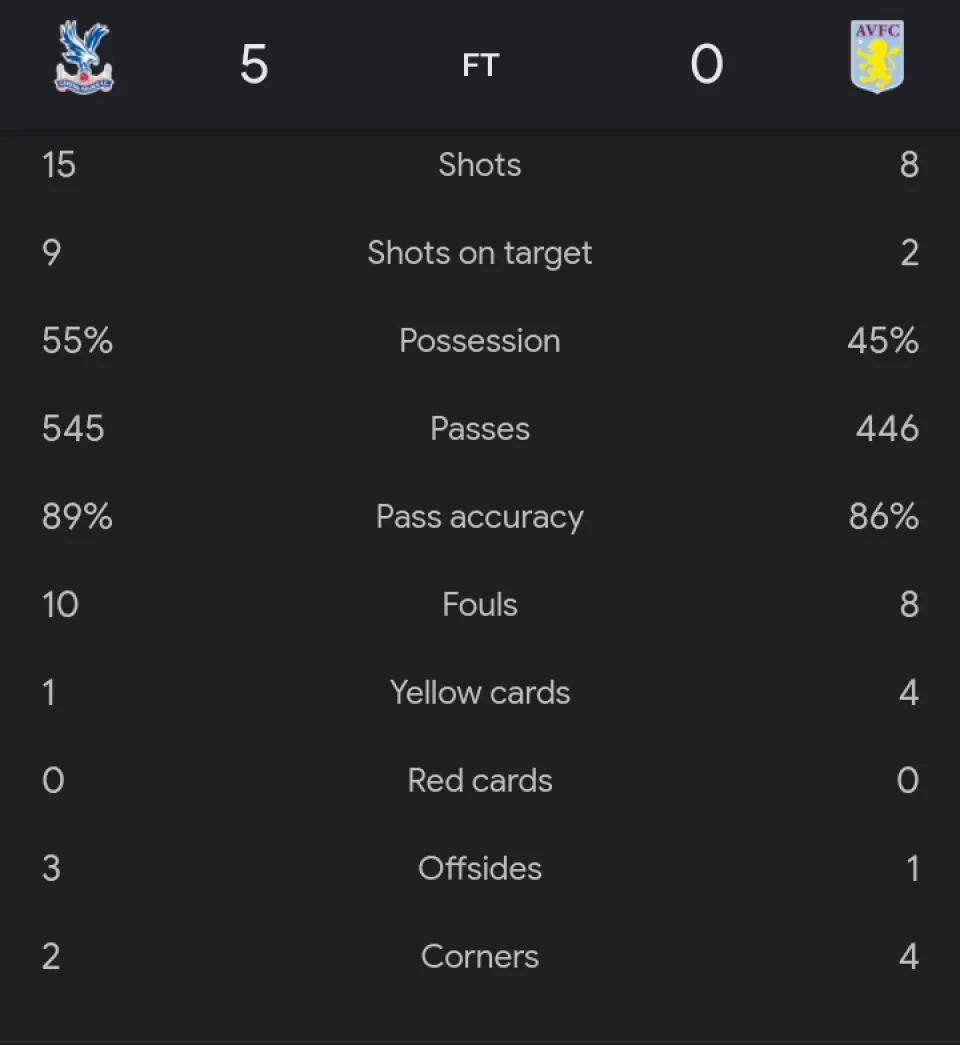Select the 89% home pass accuracy value
960x1045 pixels.
77,517
